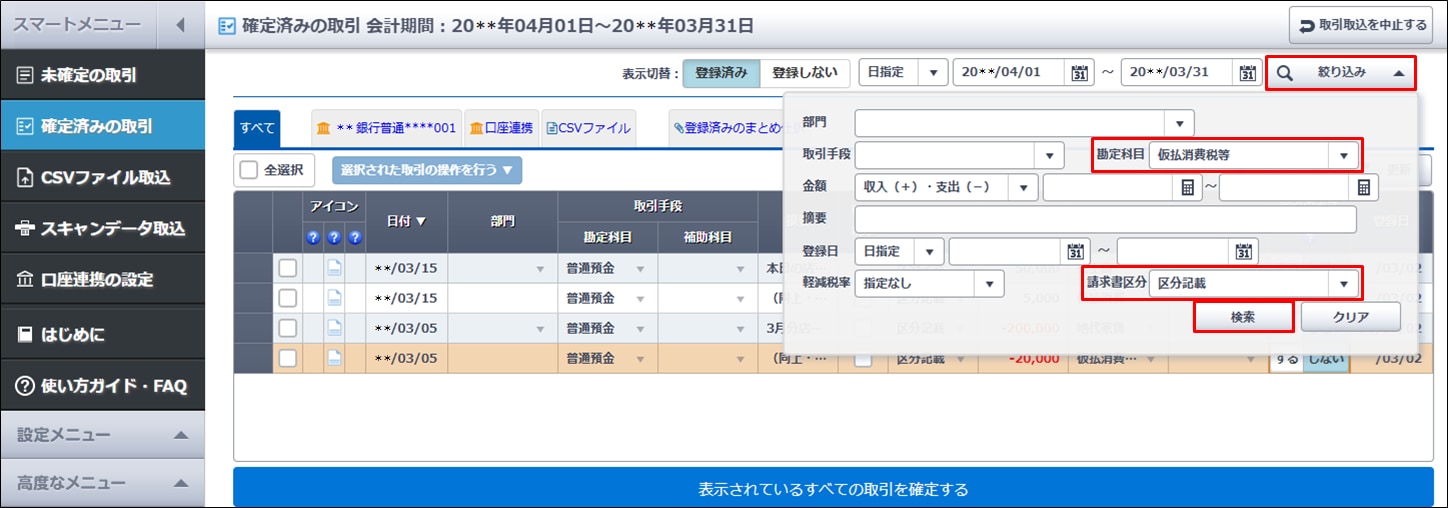This screenshot has width=1448, height=508.
Task: Tick checkbox for highlighted **/03/05 transaction row
Action: tap(288, 358)
